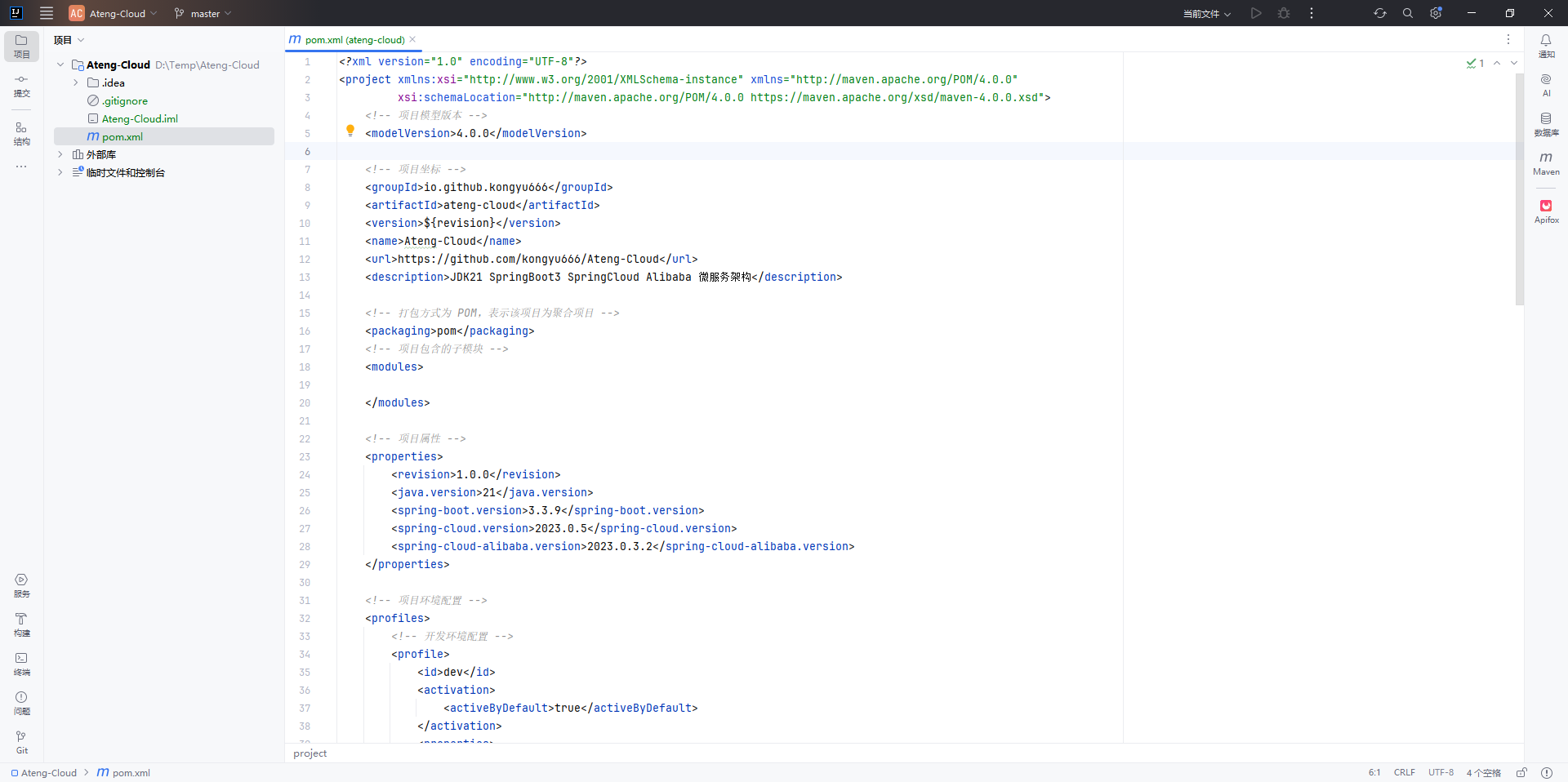
Task: Open the Terminal tool window
Action: click(x=21, y=663)
